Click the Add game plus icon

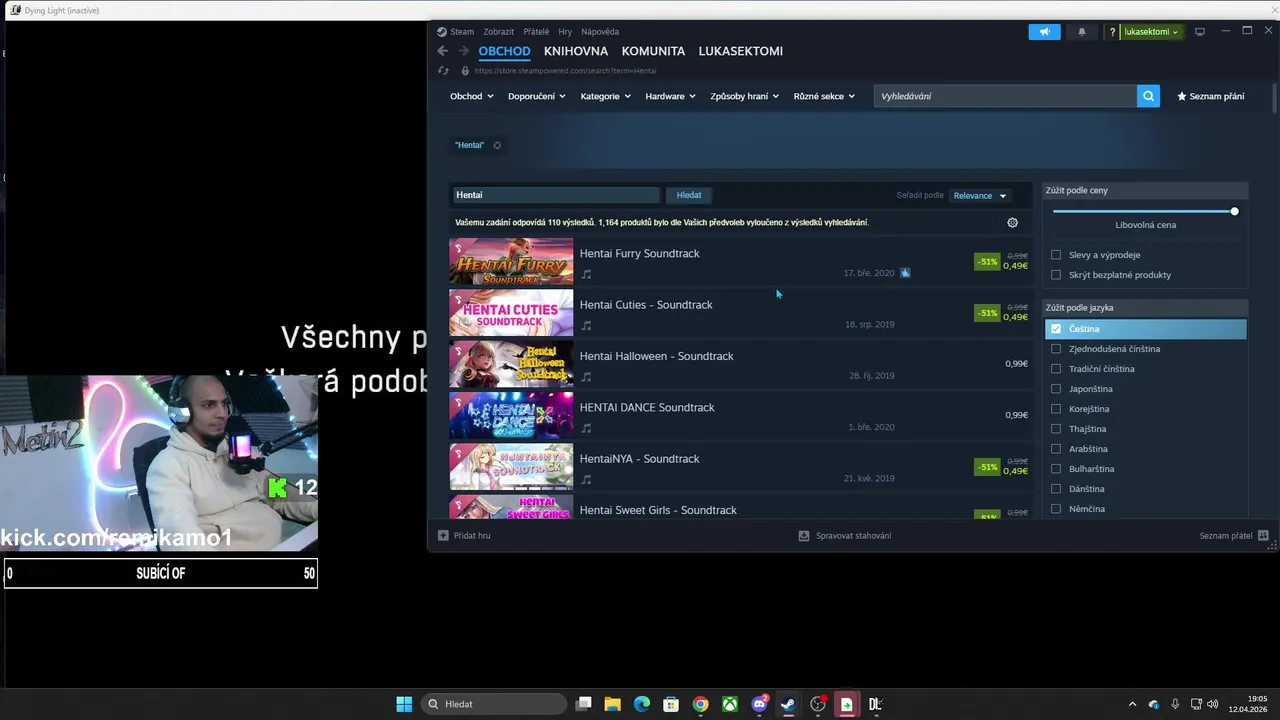point(443,535)
